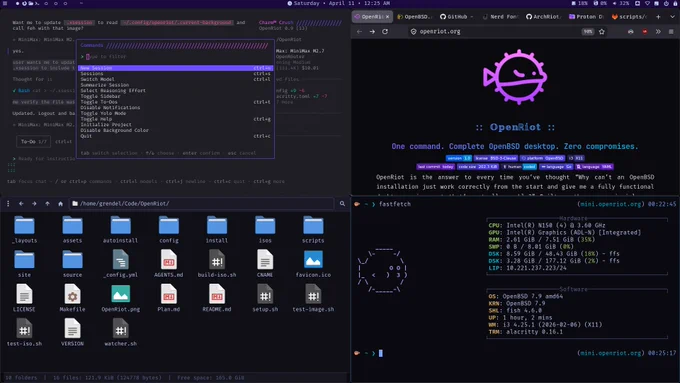Screen dimensions: 680x383
Task: Select the AGENTS.md file
Action: click(169, 264)
